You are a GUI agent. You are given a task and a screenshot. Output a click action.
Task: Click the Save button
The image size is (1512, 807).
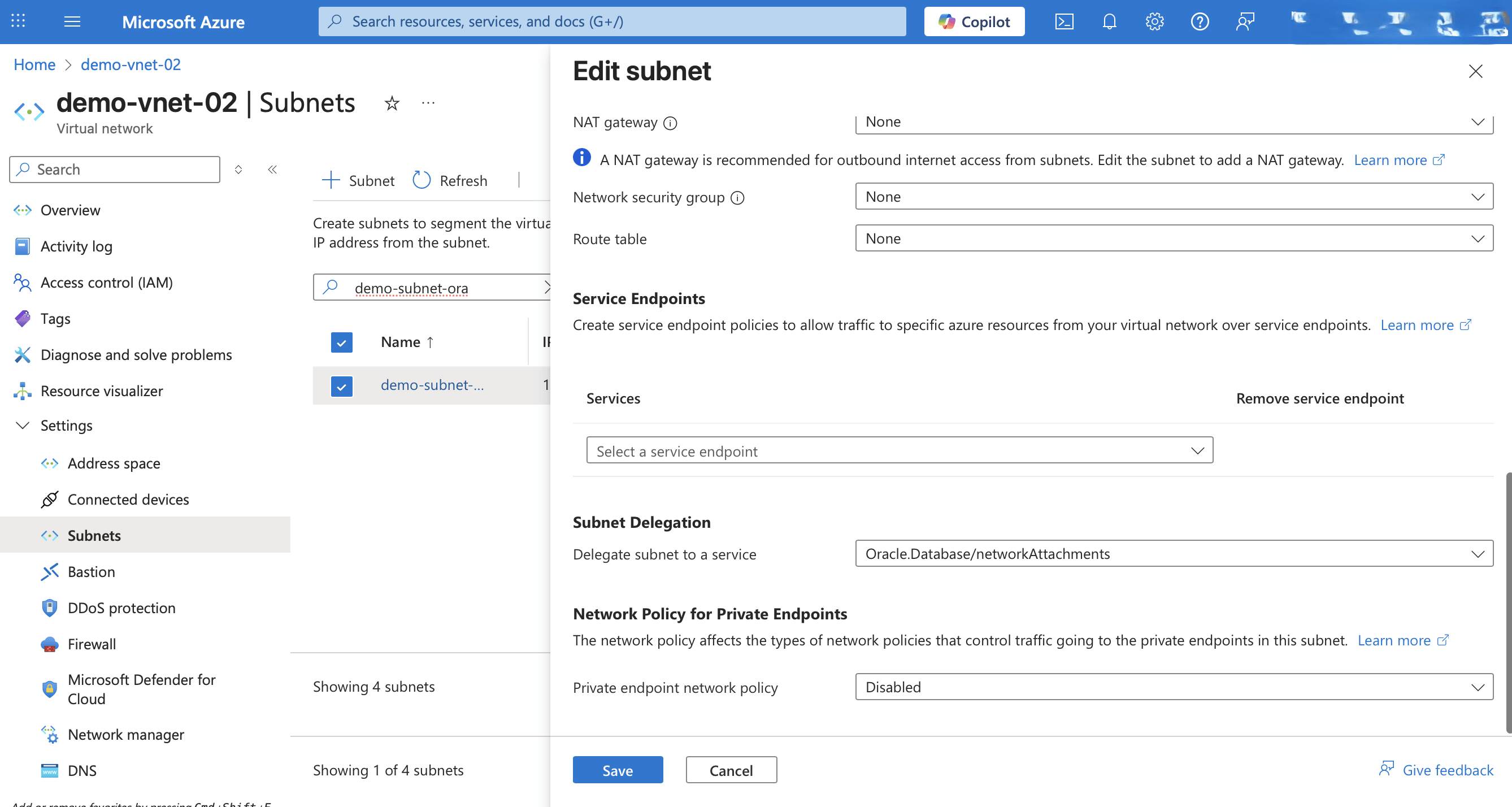click(x=618, y=770)
